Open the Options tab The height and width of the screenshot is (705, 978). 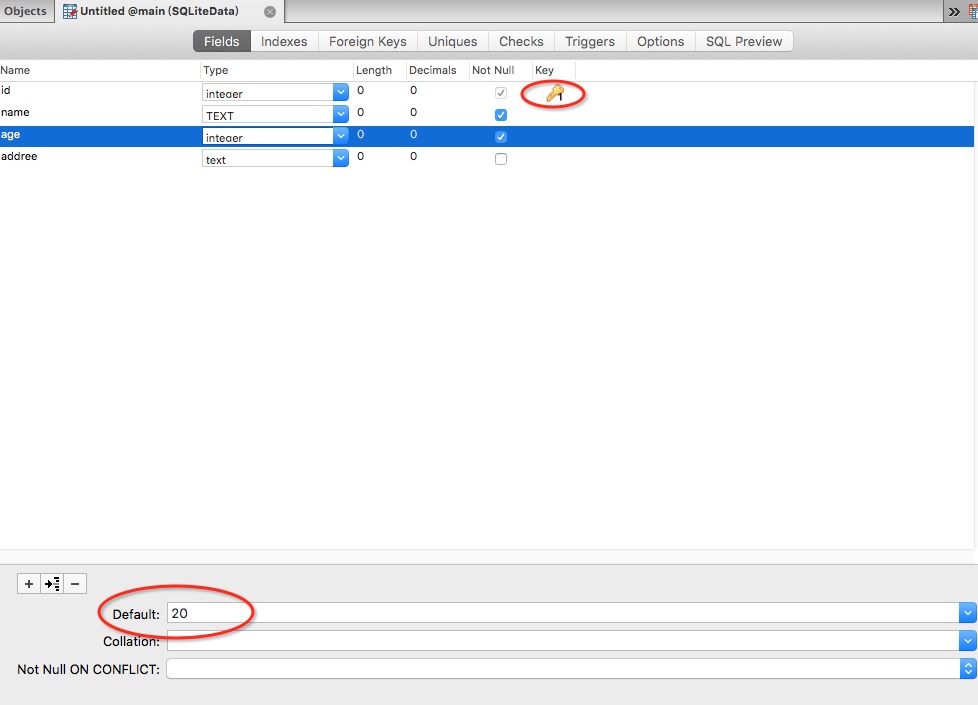tap(660, 41)
